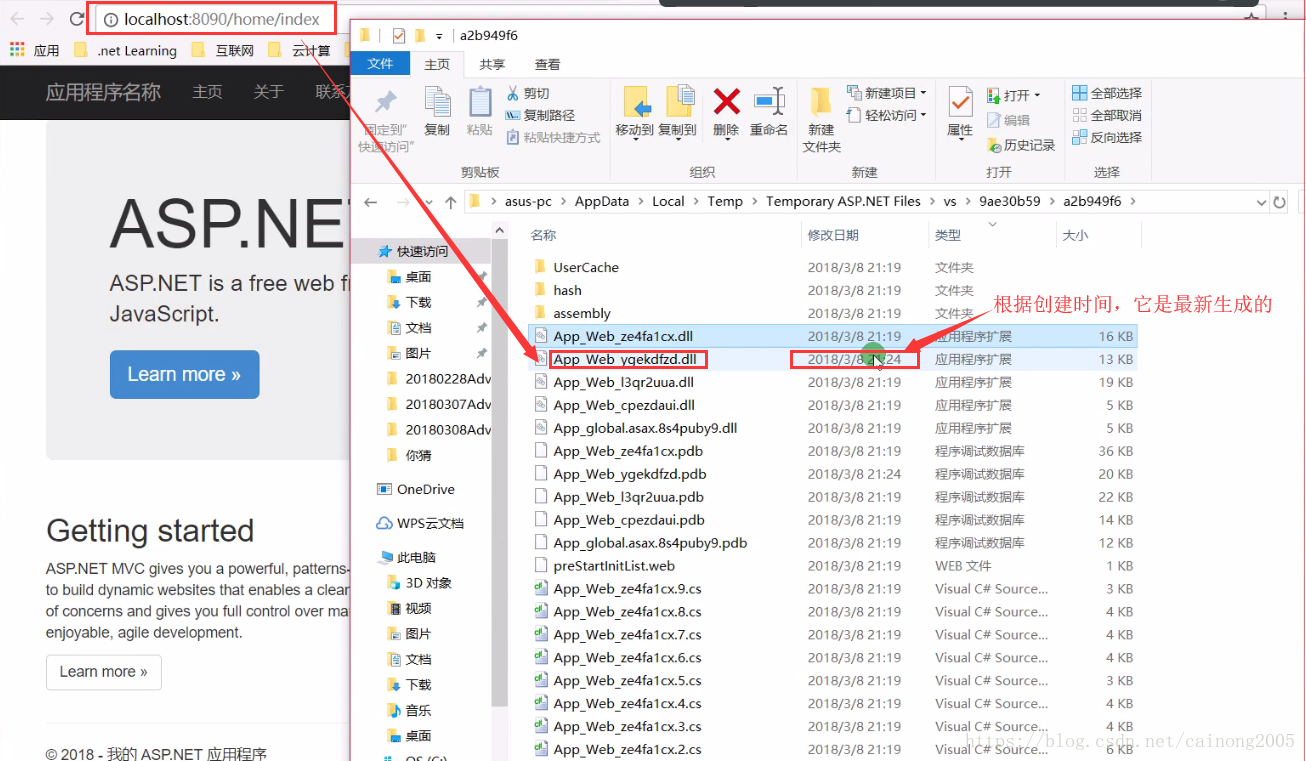Screen dimensions: 1306x761
Task: Open 音乐 (Music) folder in sidebar
Action: click(x=409, y=710)
